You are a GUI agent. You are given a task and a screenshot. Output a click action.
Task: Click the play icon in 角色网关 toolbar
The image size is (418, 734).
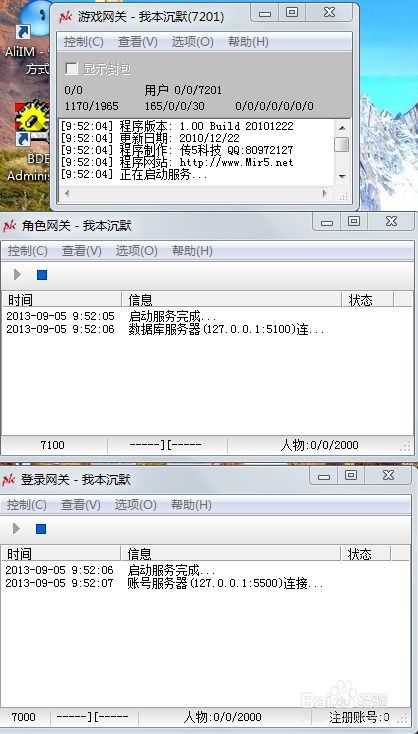[x=17, y=275]
